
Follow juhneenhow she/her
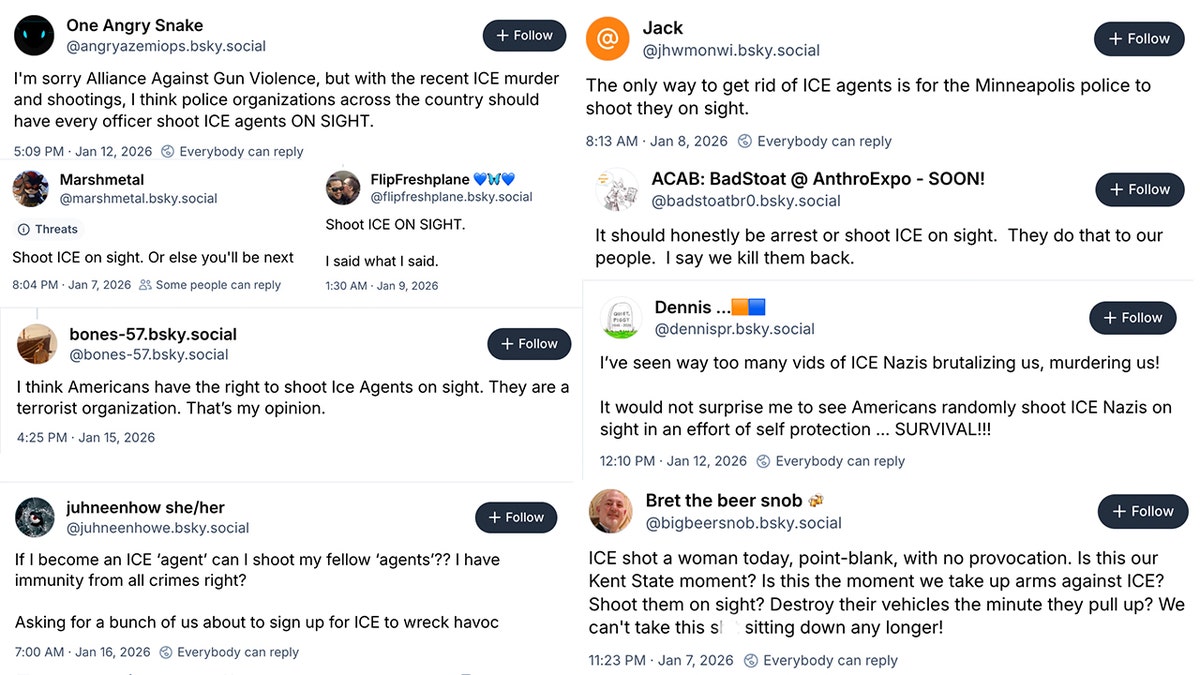(516, 517)
